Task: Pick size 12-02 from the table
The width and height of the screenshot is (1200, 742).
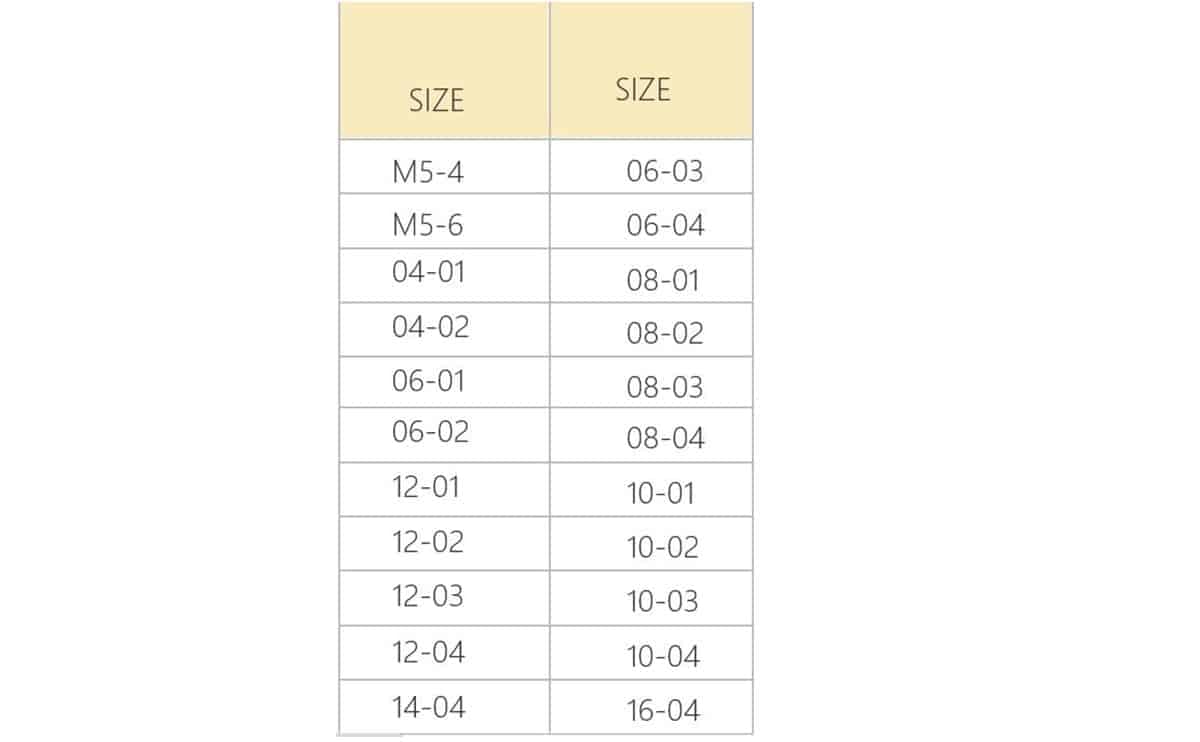Action: point(428,542)
